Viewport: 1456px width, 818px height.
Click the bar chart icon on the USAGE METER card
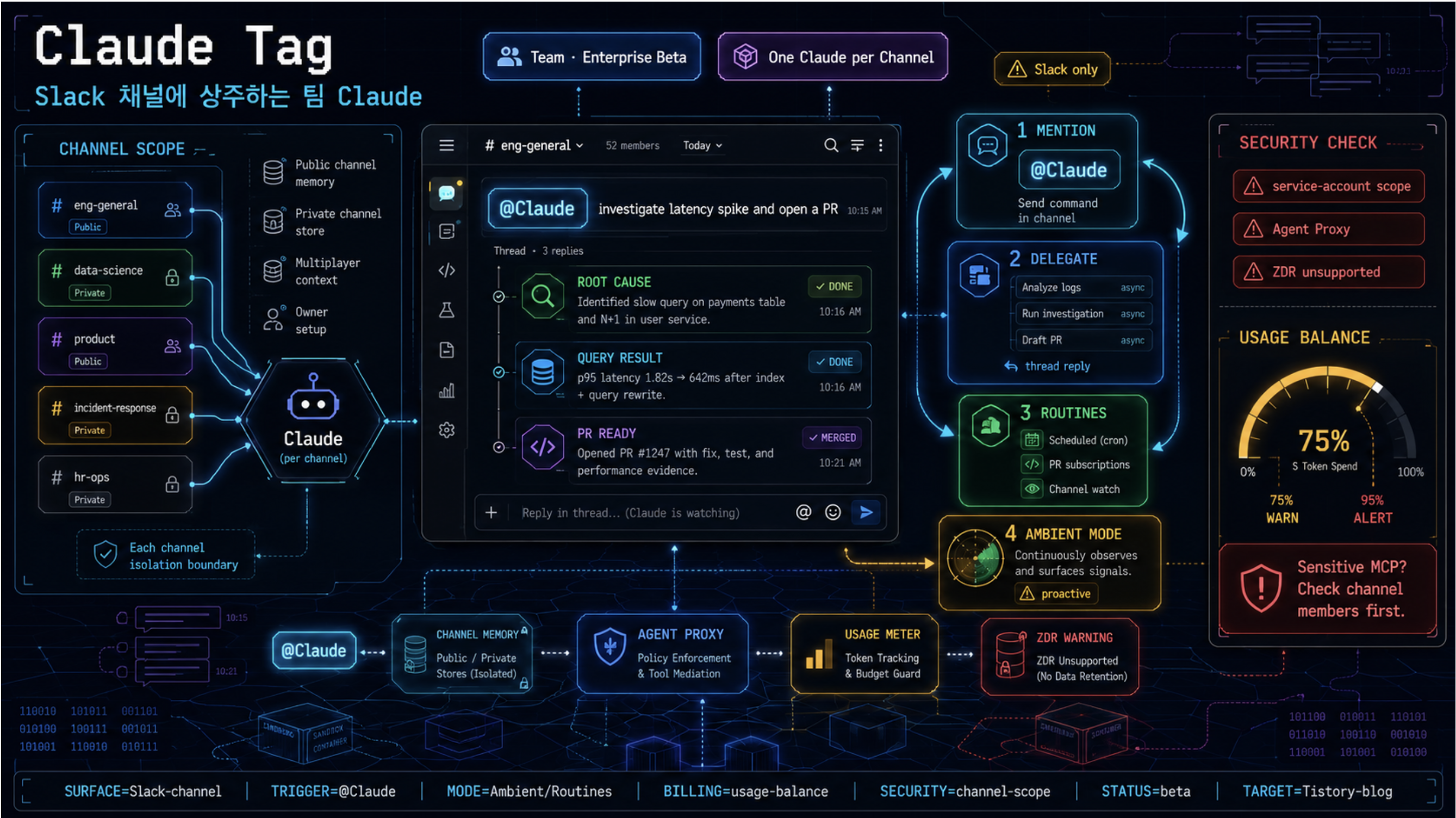[818, 655]
